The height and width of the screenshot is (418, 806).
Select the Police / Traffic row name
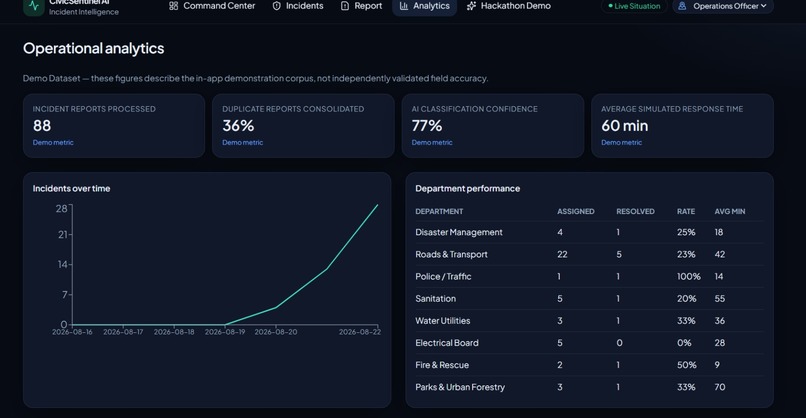tap(443, 277)
